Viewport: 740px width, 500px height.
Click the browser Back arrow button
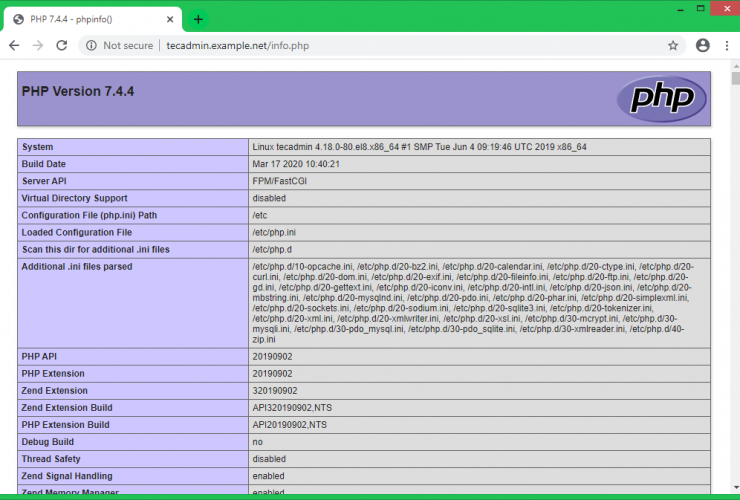(14, 45)
